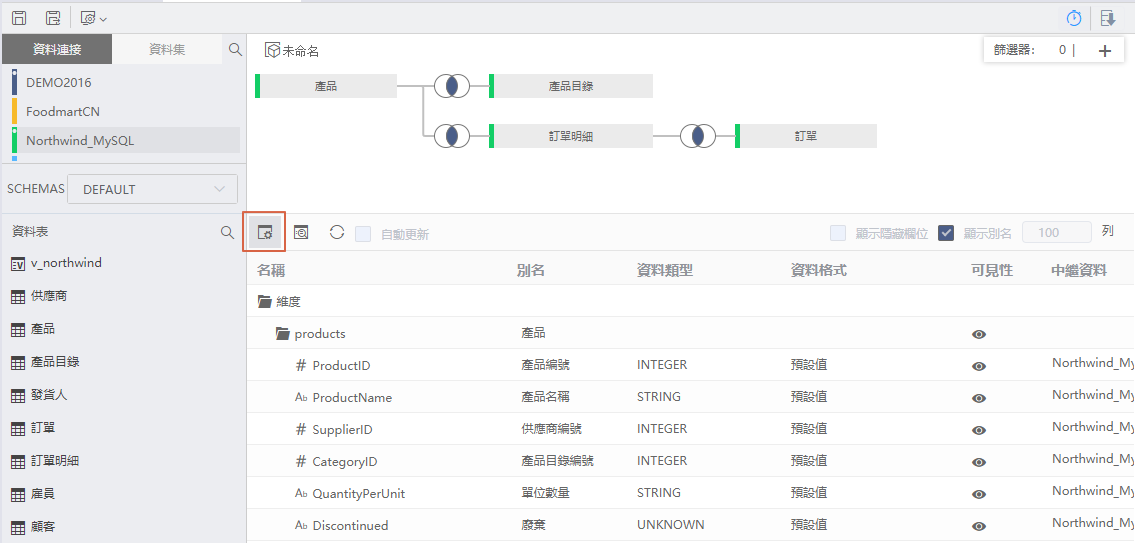This screenshot has width=1135, height=543.
Task: Open the SCHEMAS DEFAULT dropdown
Action: [x=152, y=189]
